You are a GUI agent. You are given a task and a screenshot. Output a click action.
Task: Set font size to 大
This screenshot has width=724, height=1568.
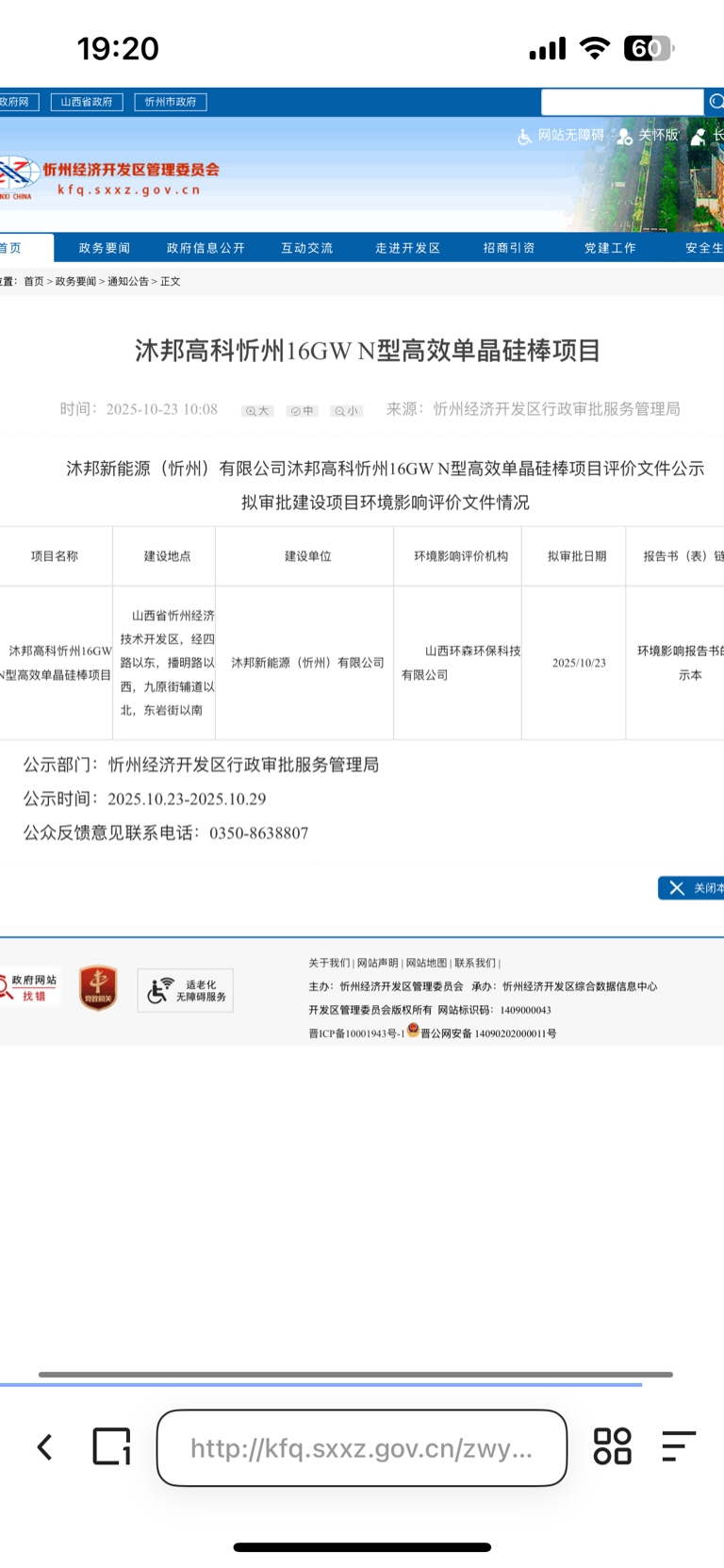[x=257, y=411]
